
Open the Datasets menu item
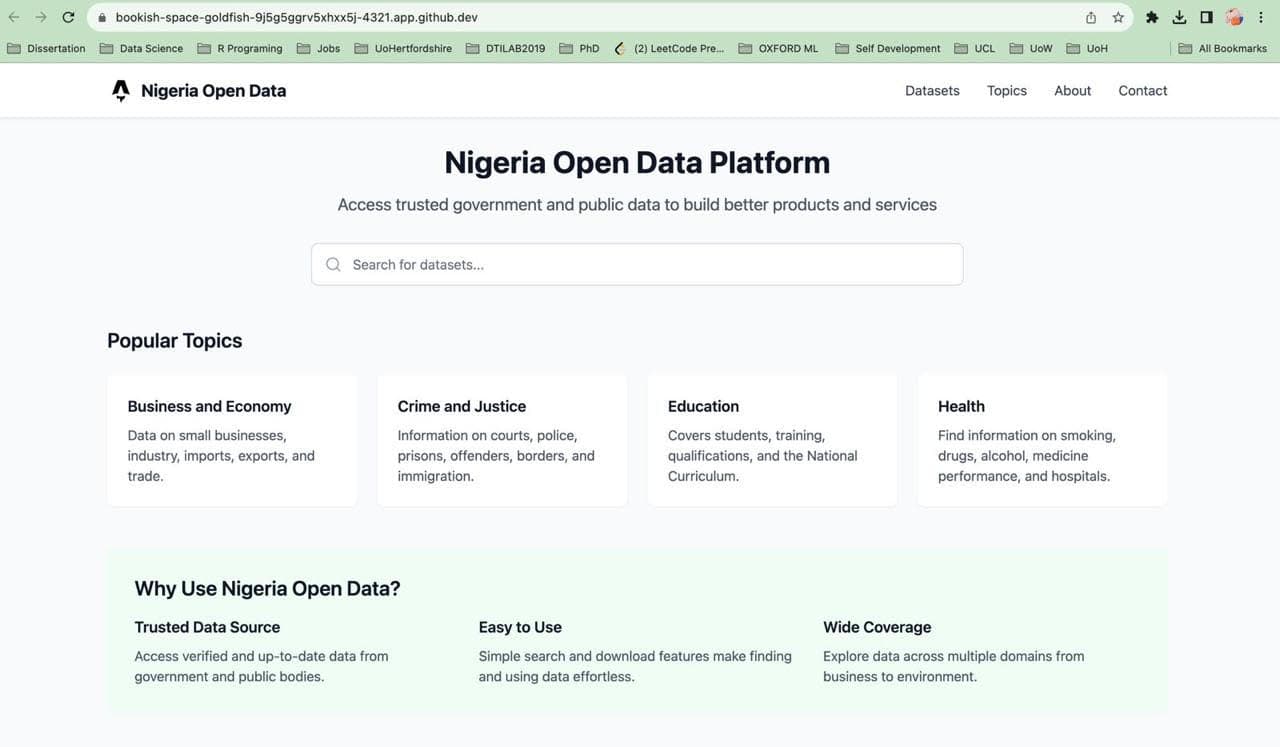(x=931, y=90)
